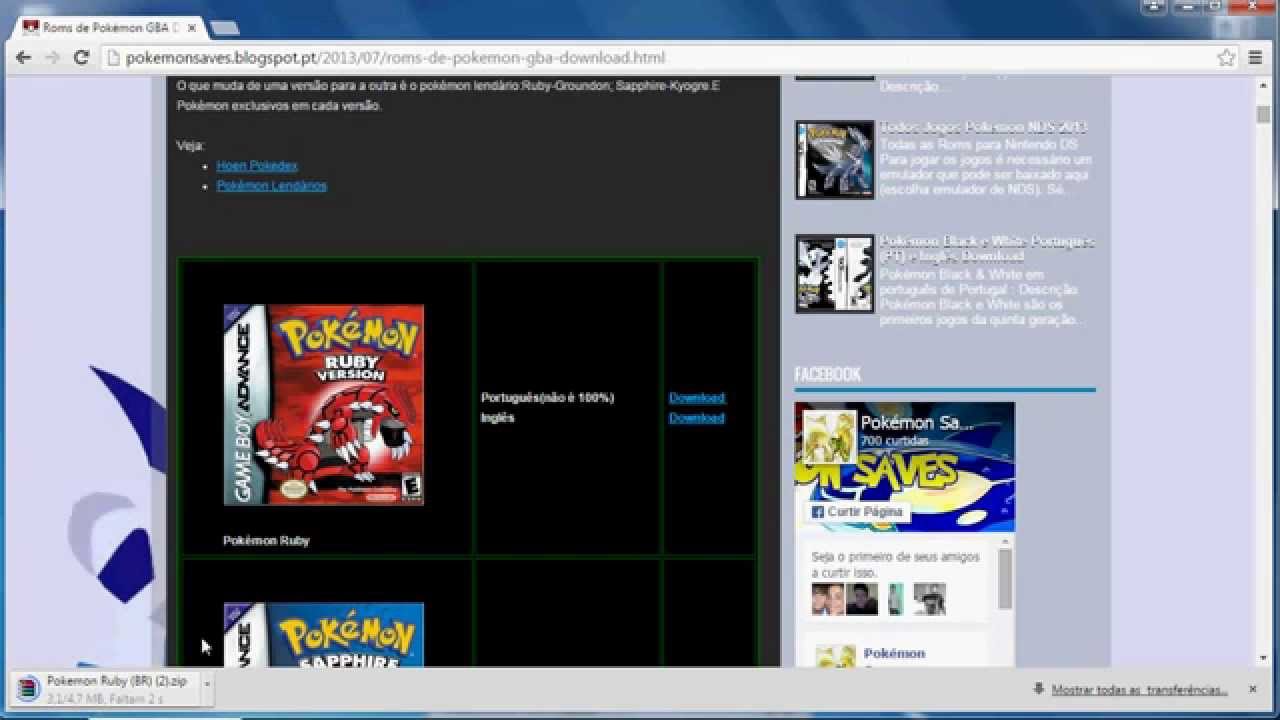This screenshot has height=720, width=1280.
Task: Click the Pokémon Sapphire box art image
Action: (x=323, y=635)
